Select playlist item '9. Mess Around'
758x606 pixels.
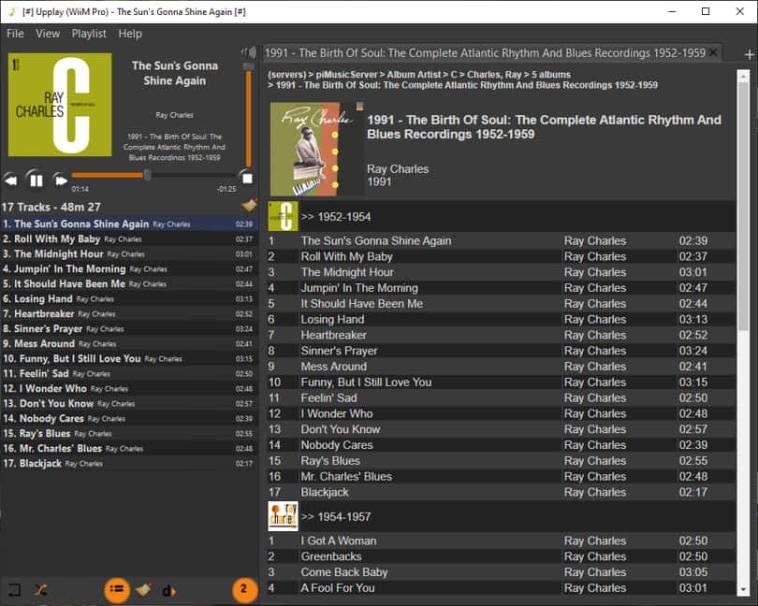coord(128,344)
